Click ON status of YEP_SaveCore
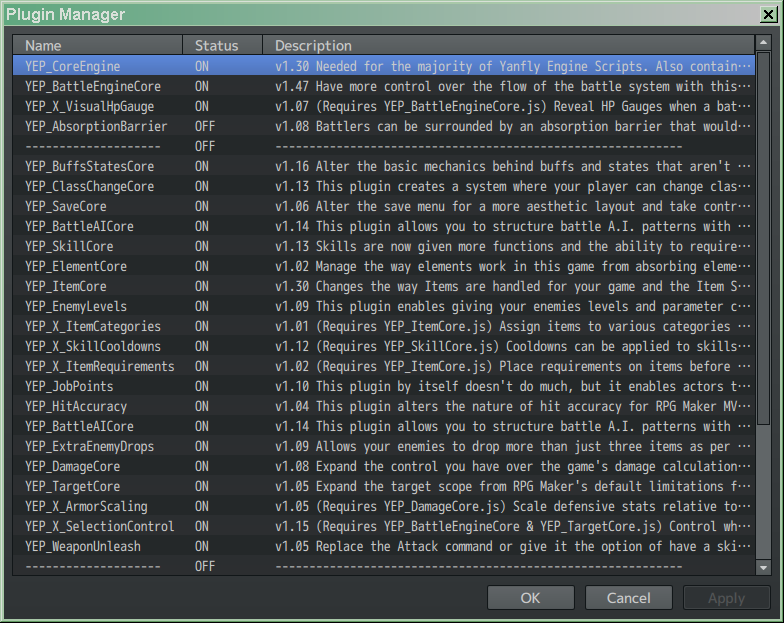Viewport: 784px width, 623px height. (x=202, y=206)
